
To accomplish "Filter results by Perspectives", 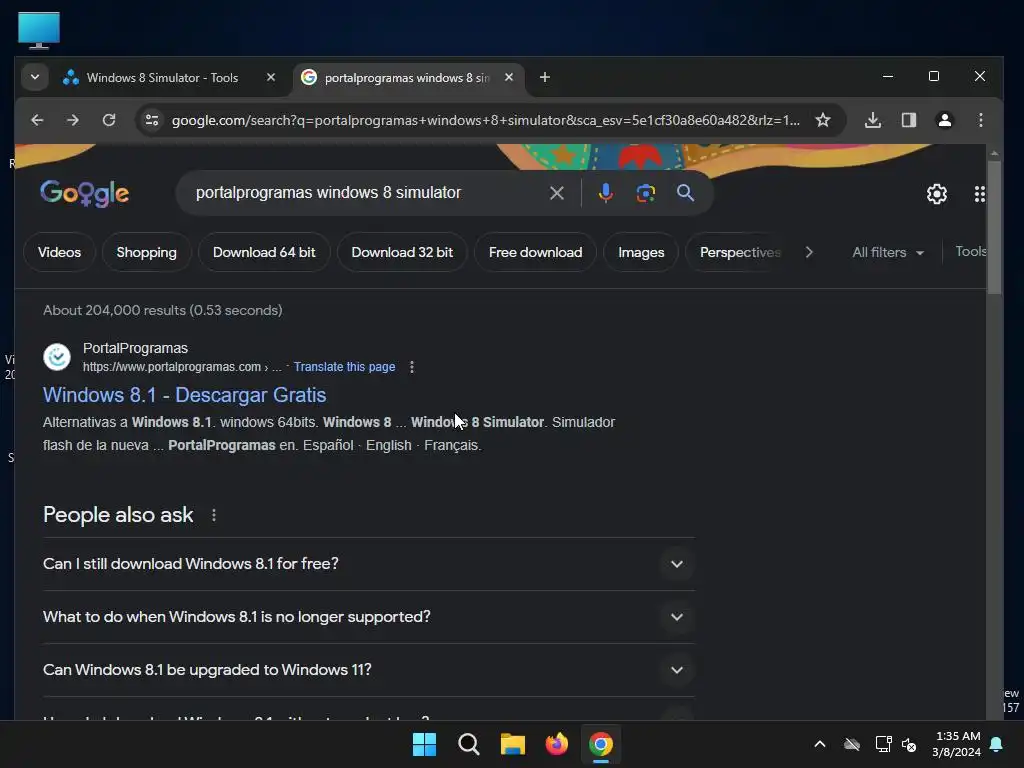I will (x=740, y=252).
